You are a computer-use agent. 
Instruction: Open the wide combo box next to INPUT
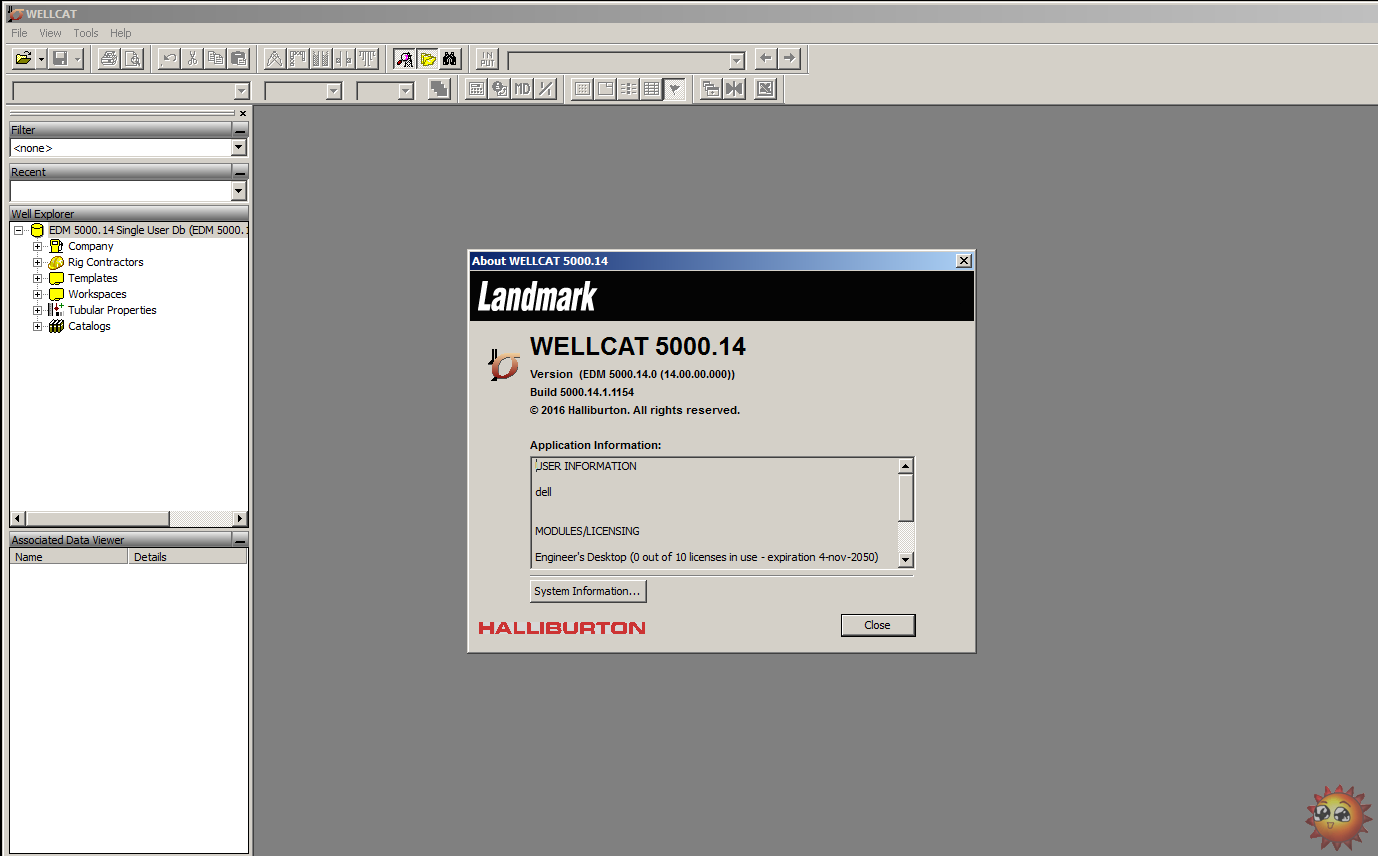627,60
